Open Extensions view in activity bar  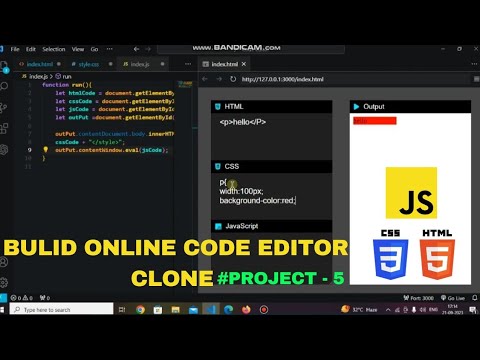(x=4, y=128)
